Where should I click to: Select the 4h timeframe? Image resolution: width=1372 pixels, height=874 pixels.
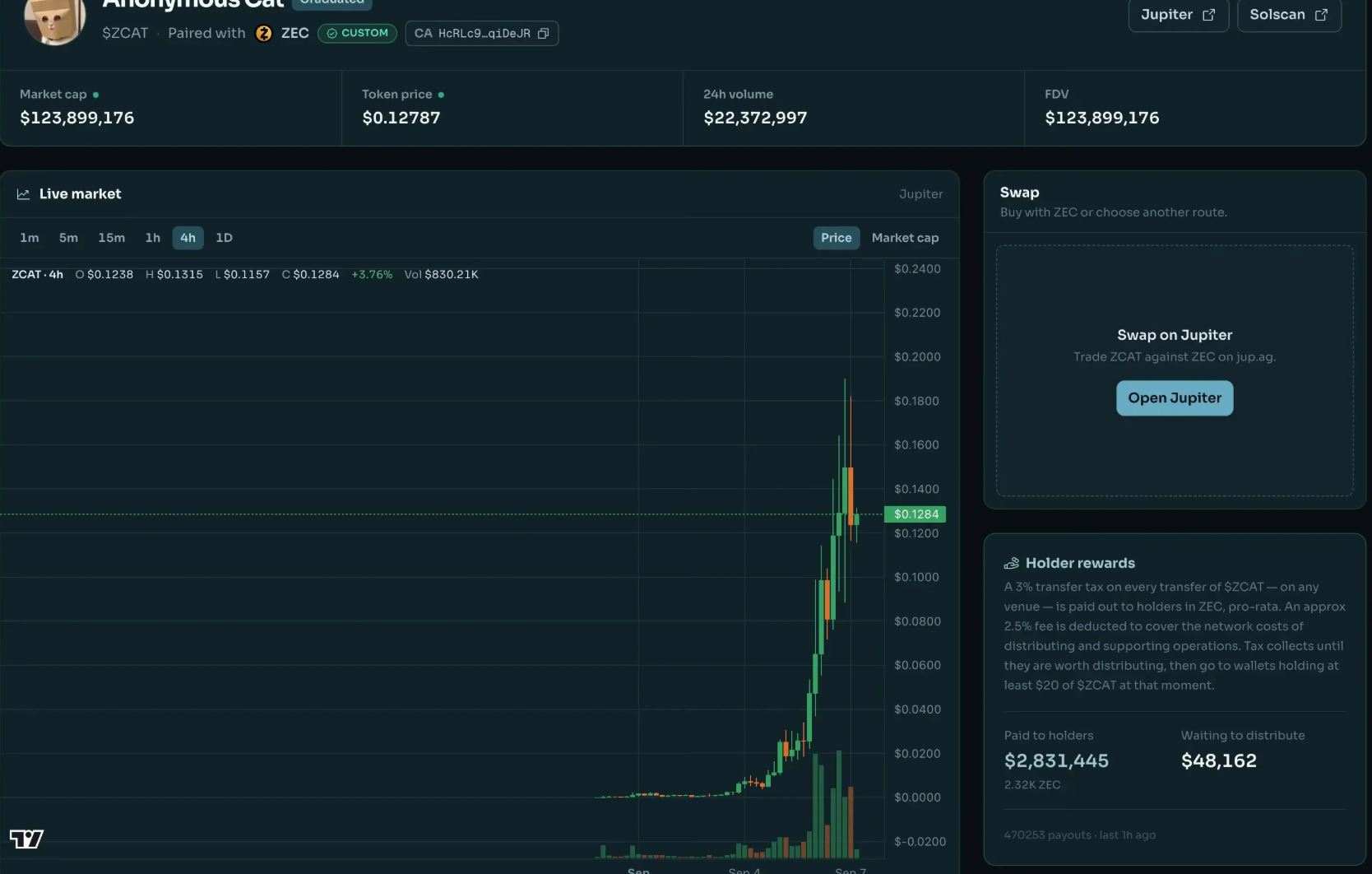(x=188, y=238)
